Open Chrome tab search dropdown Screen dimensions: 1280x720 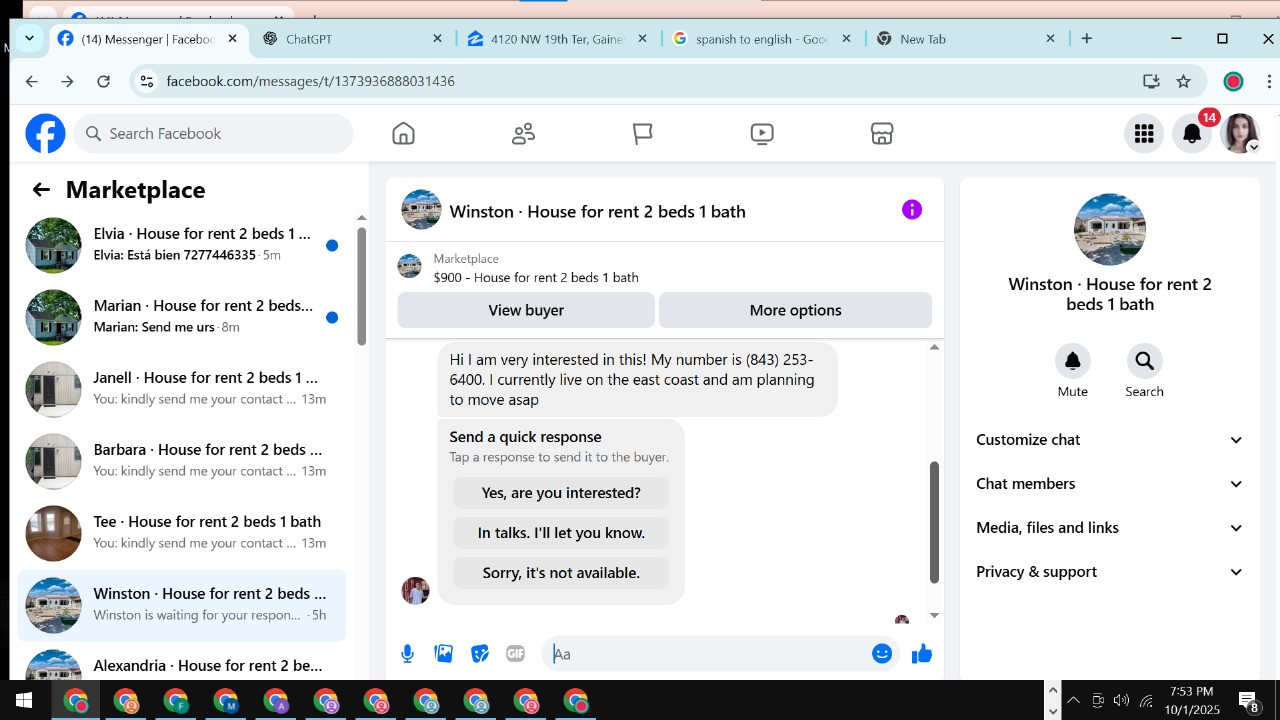(29, 39)
